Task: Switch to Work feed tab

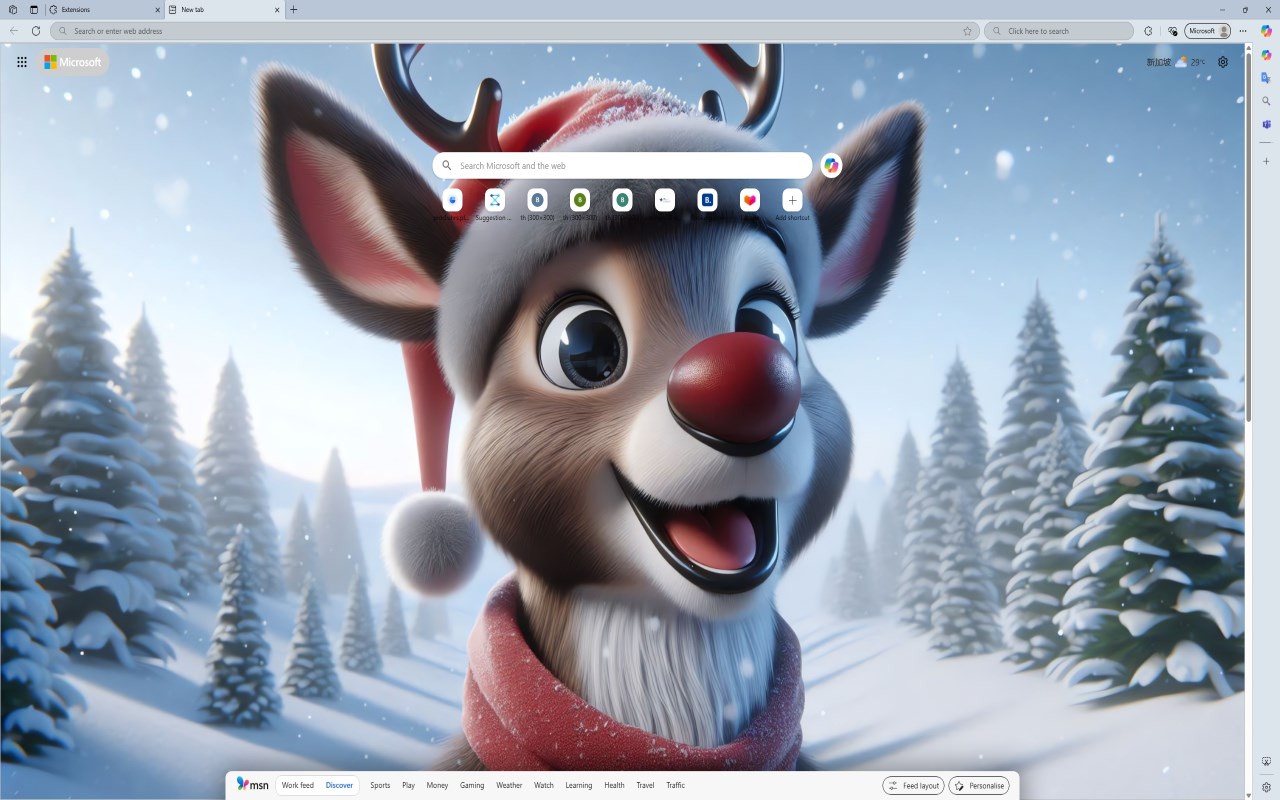Action: pyautogui.click(x=298, y=785)
